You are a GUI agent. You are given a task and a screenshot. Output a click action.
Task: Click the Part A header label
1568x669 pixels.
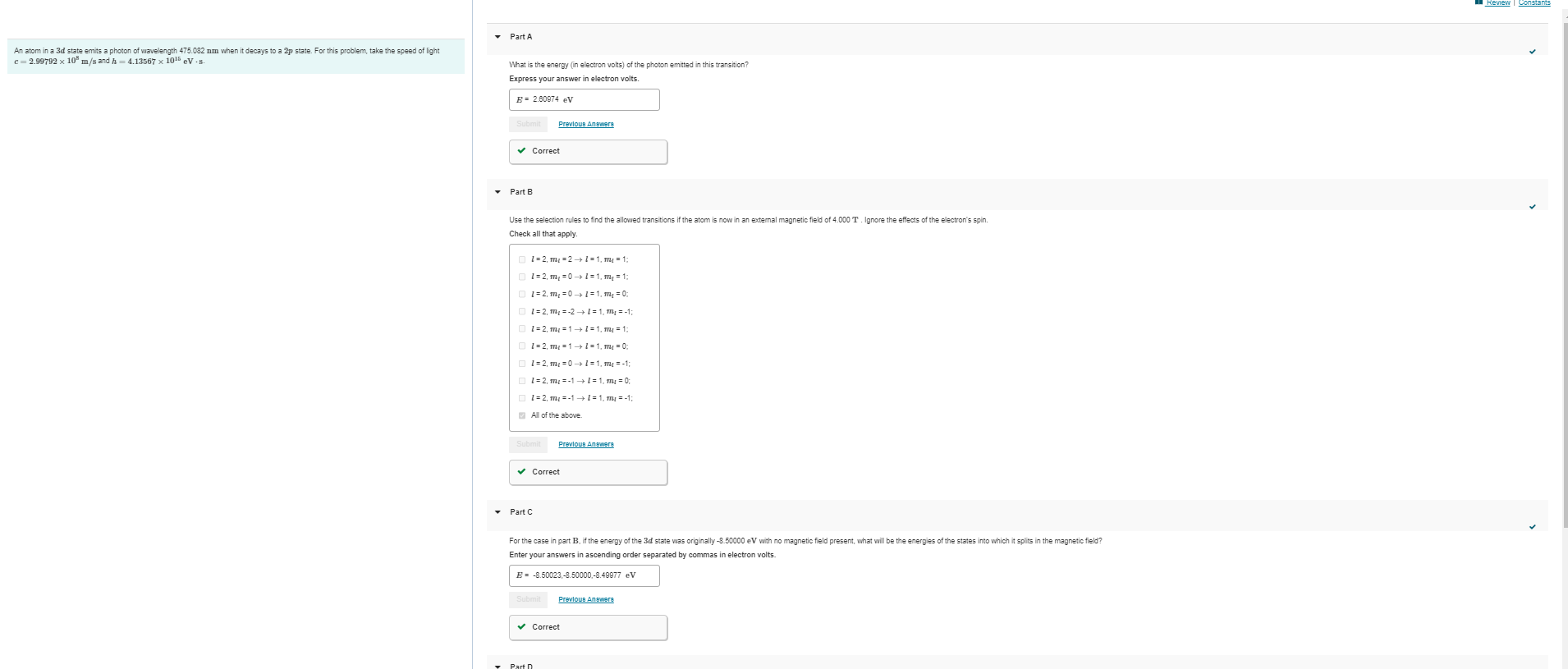tap(521, 37)
